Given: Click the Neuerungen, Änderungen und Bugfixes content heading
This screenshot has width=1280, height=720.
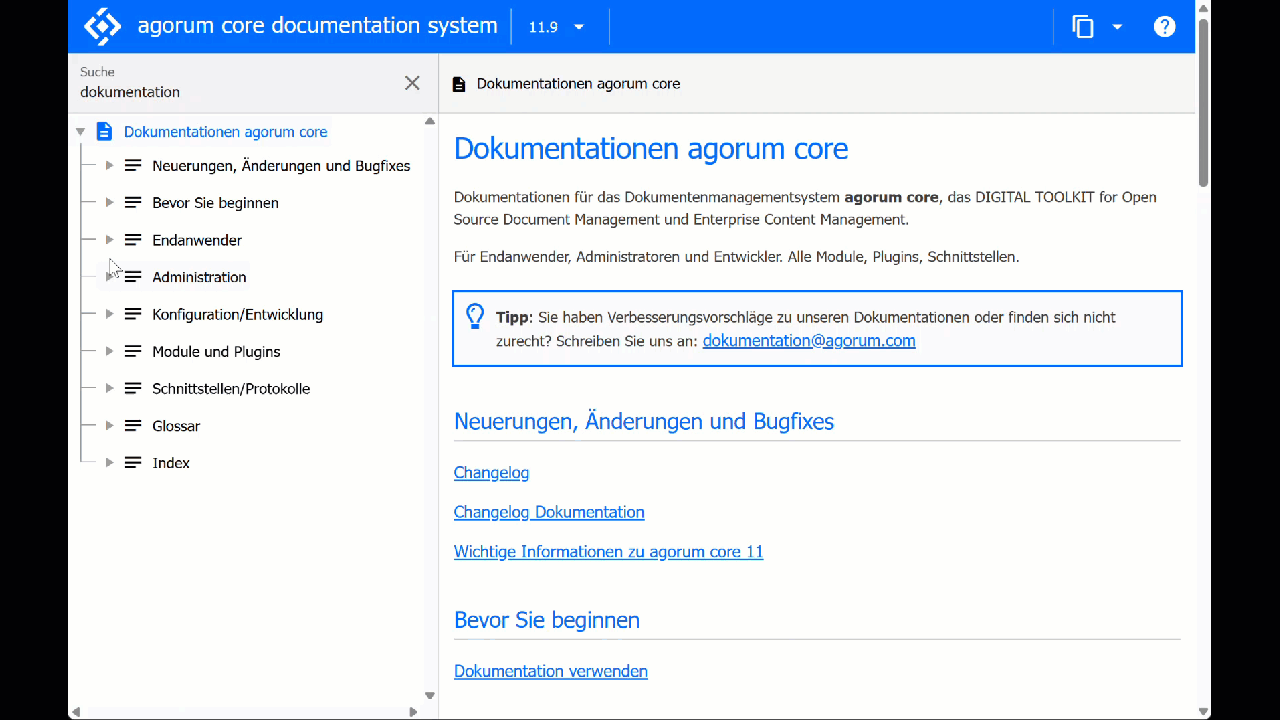Looking at the screenshot, I should point(644,421).
